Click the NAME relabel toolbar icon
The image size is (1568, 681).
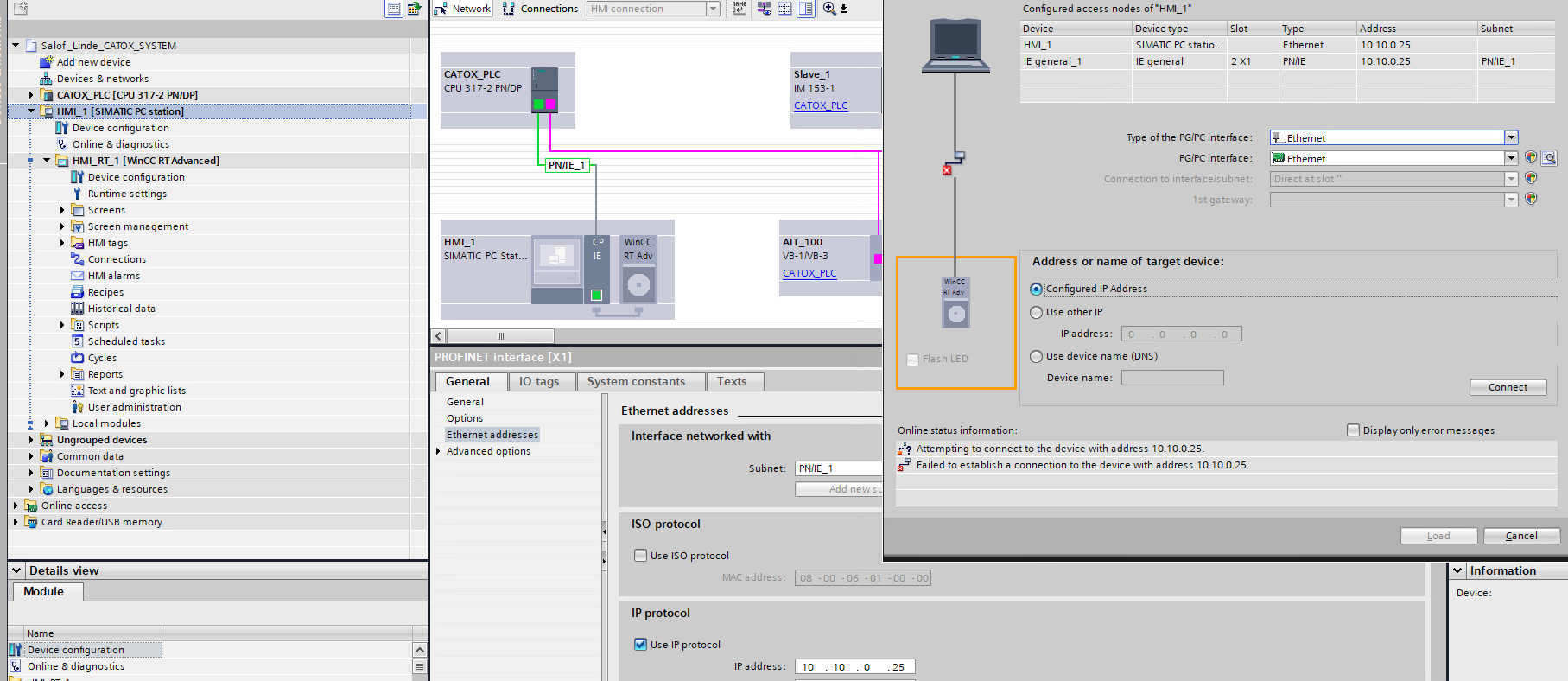(x=739, y=9)
